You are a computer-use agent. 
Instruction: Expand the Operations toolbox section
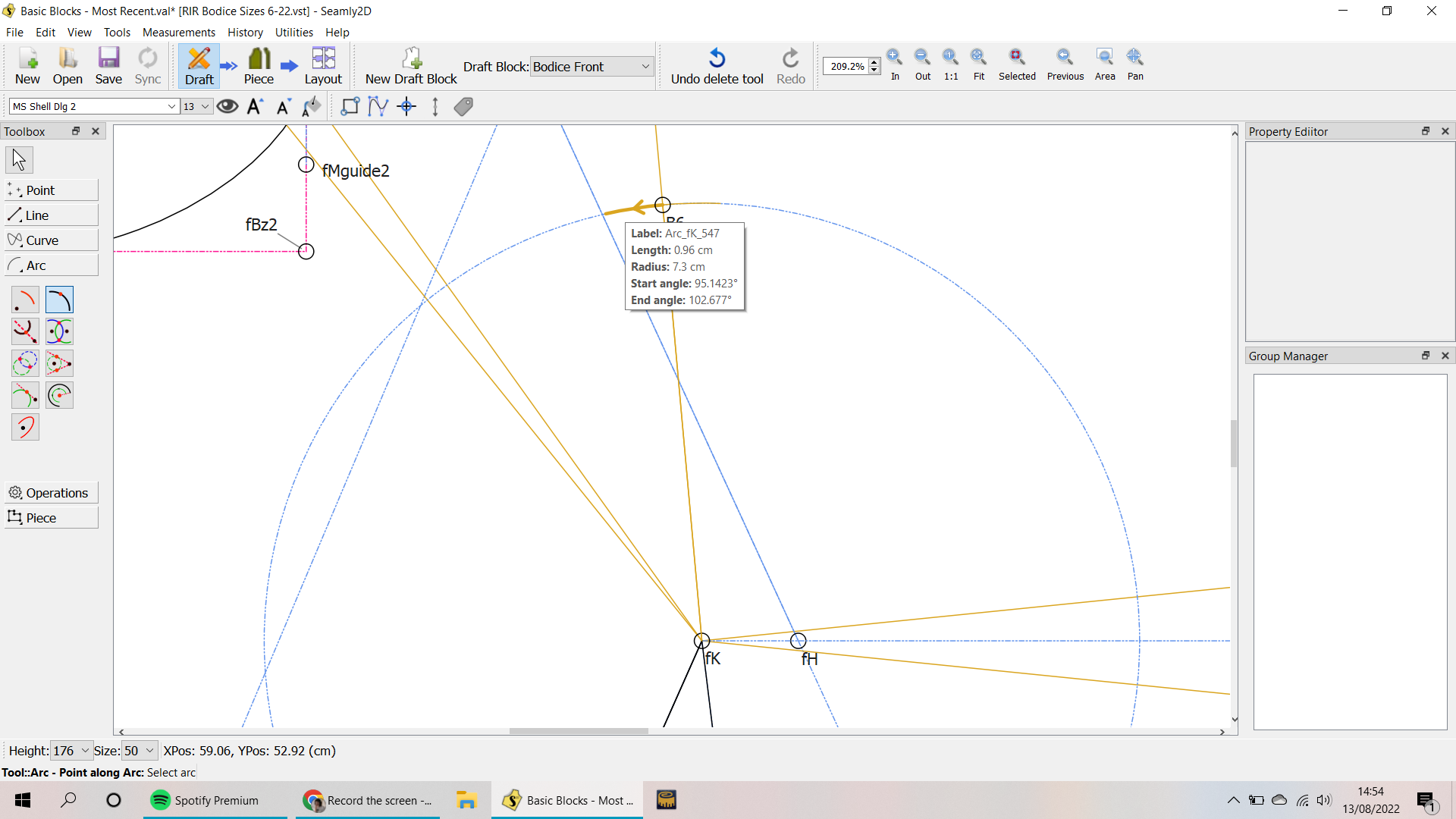tap(51, 493)
